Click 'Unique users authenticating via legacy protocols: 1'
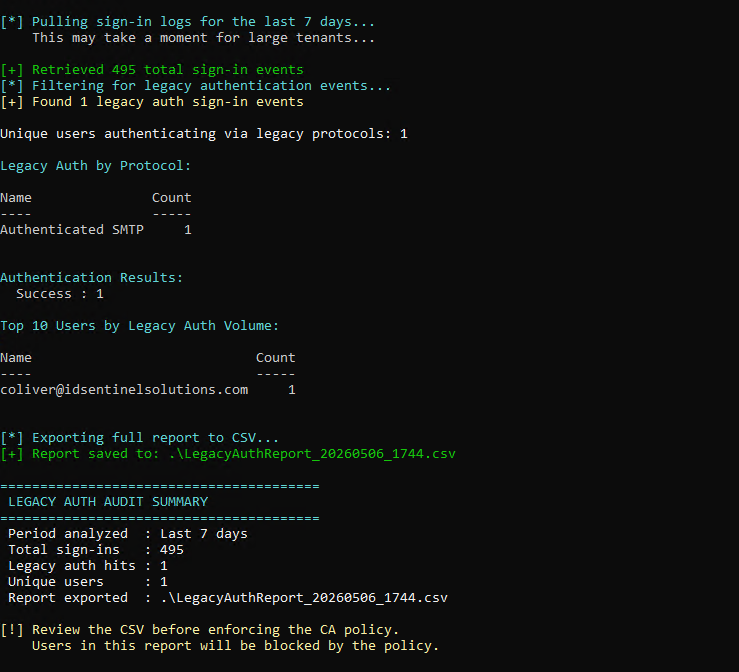 tap(204, 134)
